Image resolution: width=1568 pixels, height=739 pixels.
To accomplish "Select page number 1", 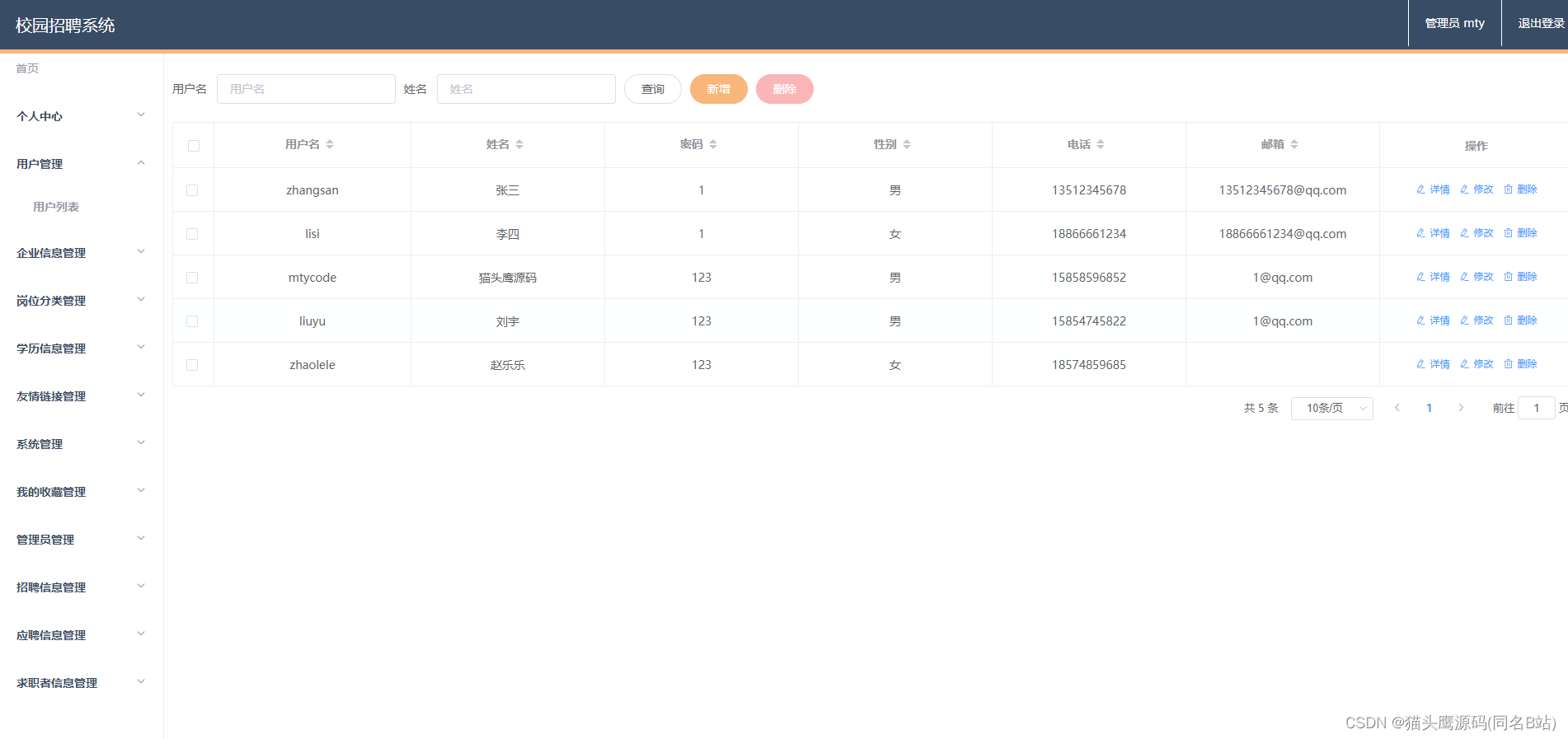I will (1429, 408).
